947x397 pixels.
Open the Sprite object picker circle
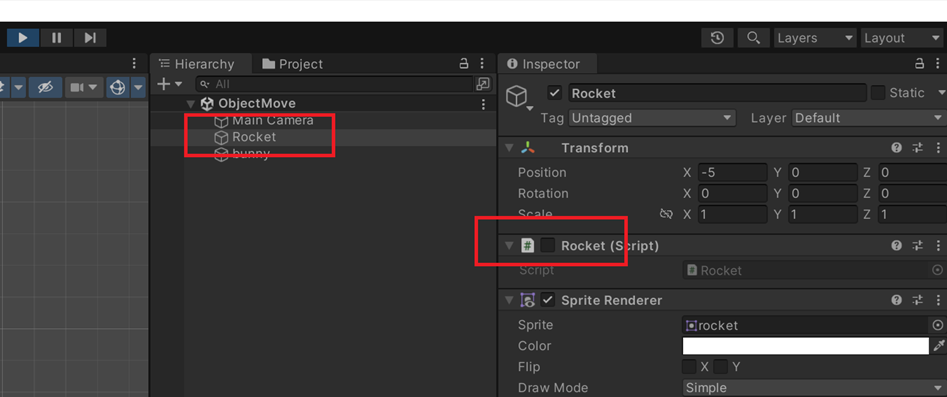click(x=937, y=325)
